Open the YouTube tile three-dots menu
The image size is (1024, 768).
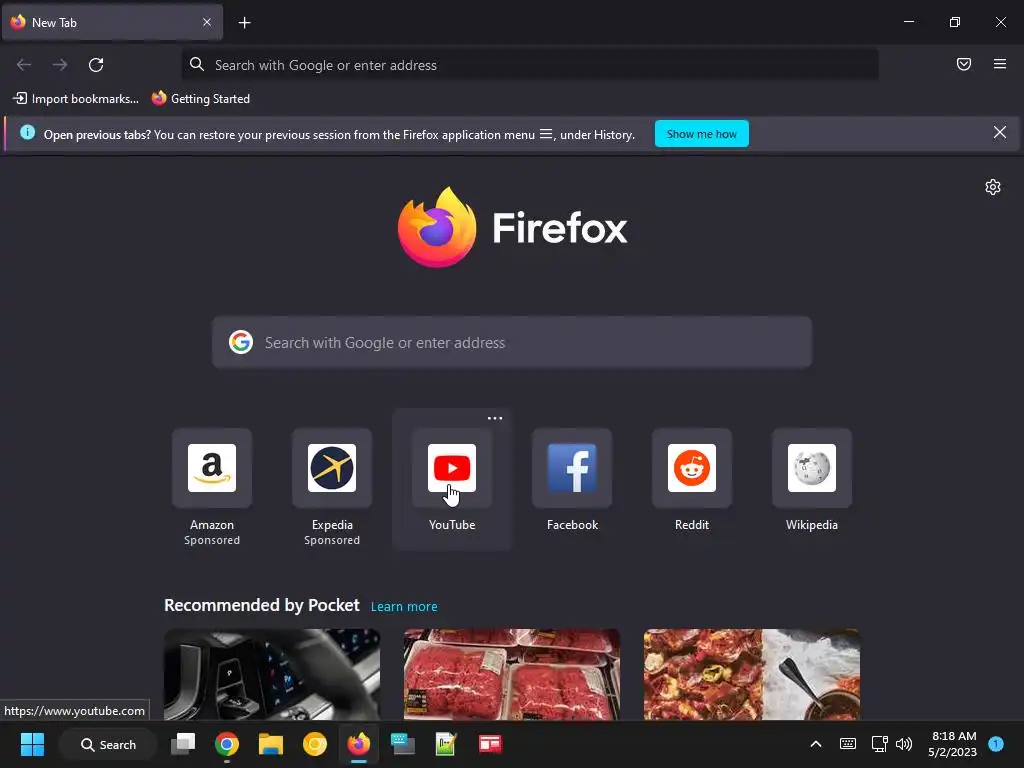pyautogui.click(x=495, y=418)
